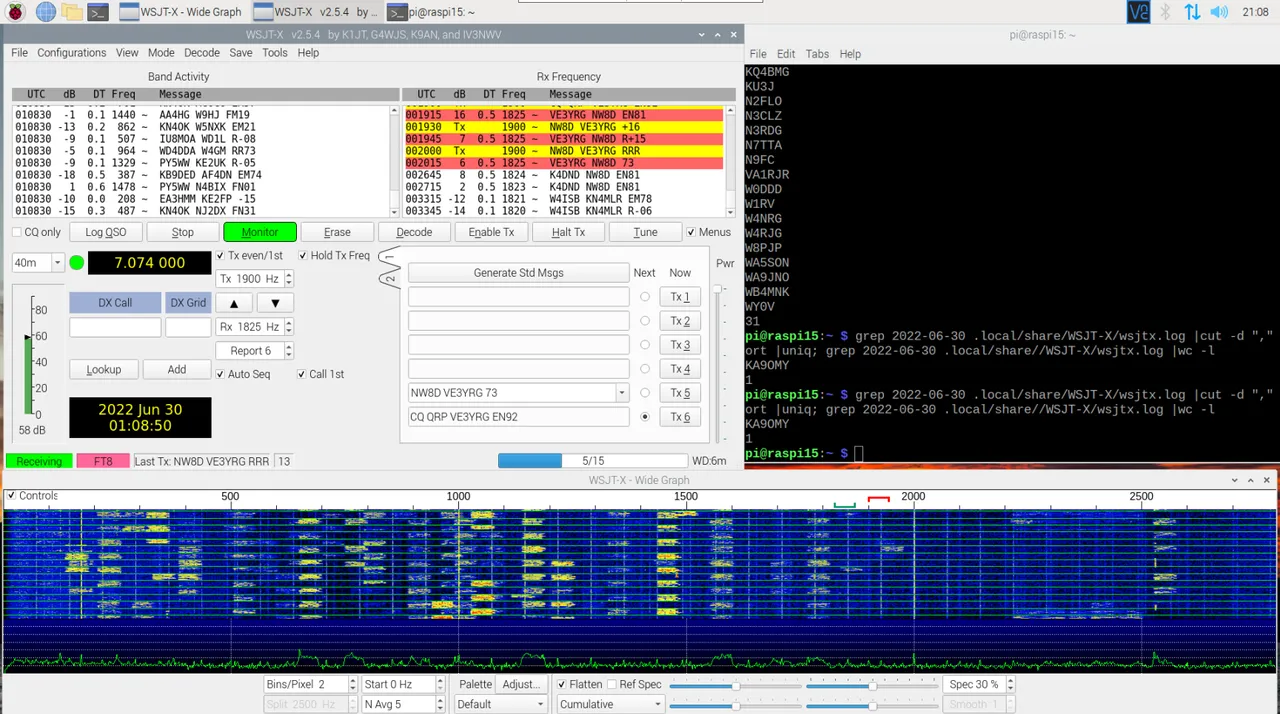
Task: Open the terminal's Tabs menu
Action: coord(817,54)
